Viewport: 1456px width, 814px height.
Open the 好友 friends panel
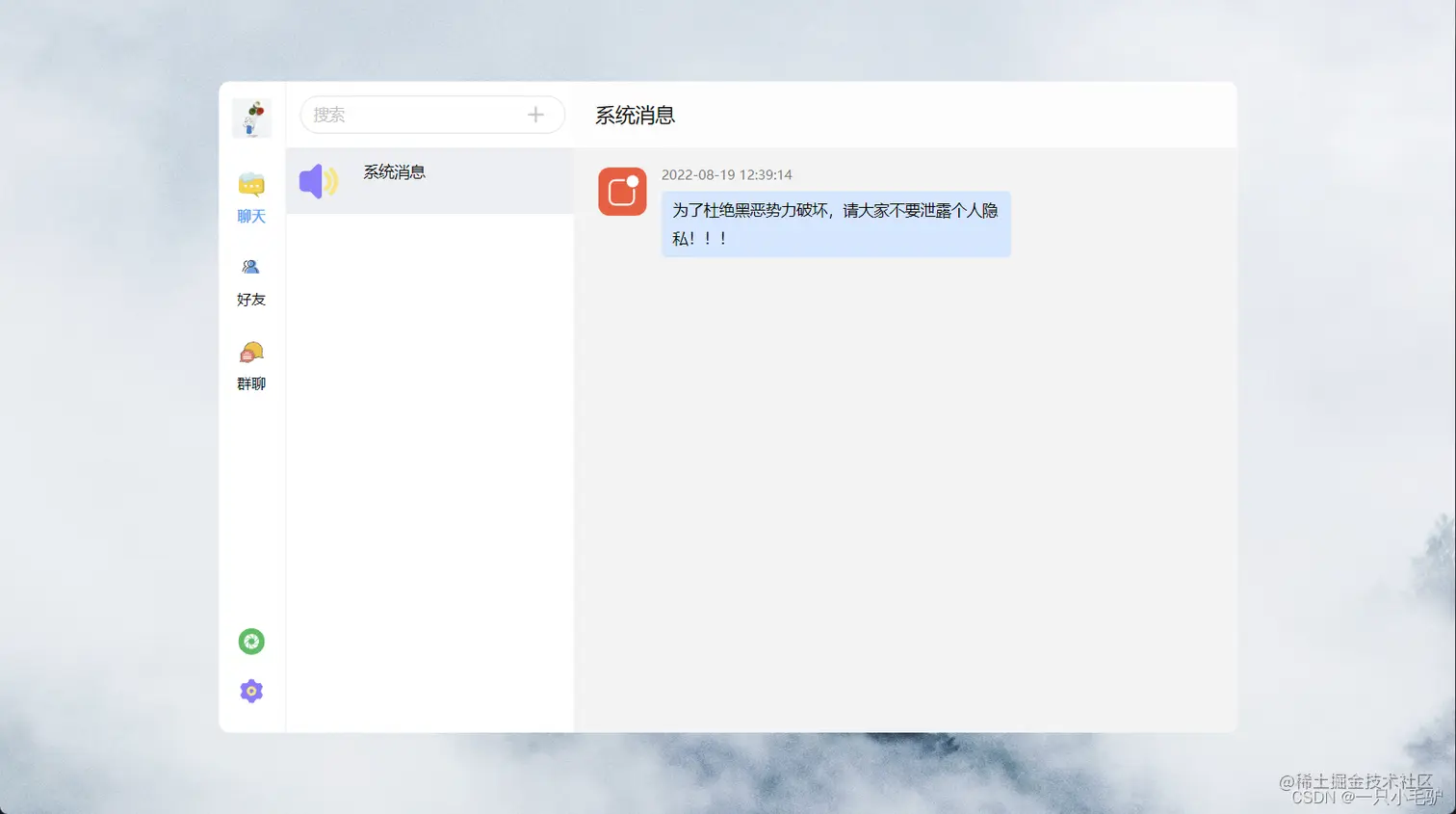[250, 267]
